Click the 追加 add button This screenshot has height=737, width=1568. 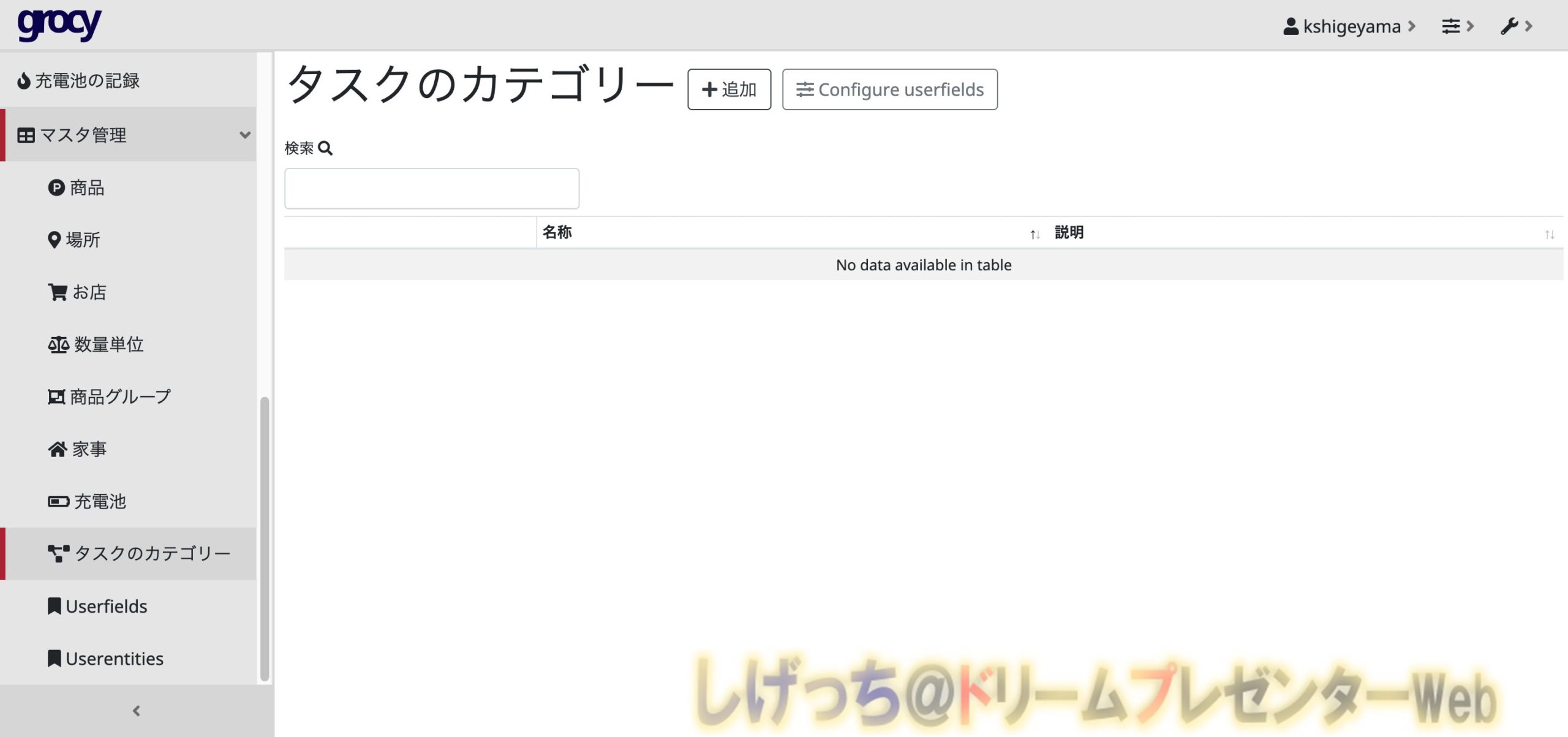click(729, 89)
